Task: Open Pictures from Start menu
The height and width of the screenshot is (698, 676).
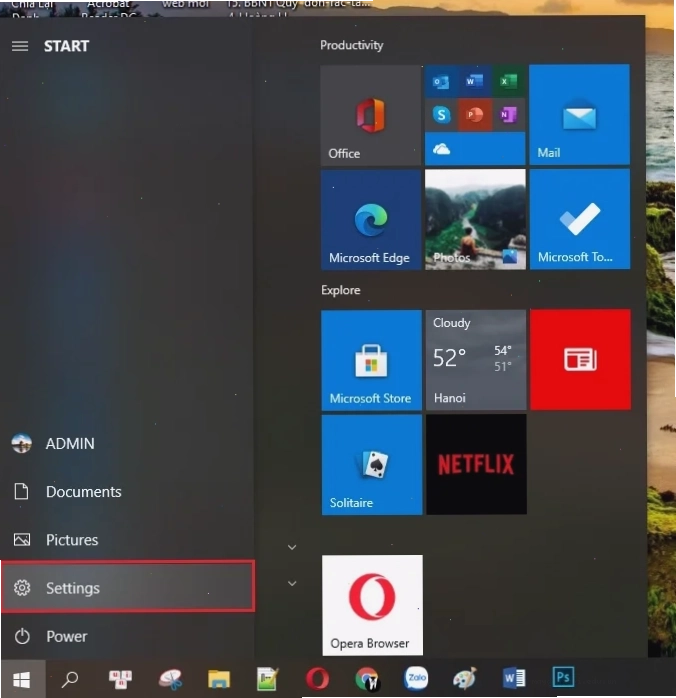Action: point(127,540)
